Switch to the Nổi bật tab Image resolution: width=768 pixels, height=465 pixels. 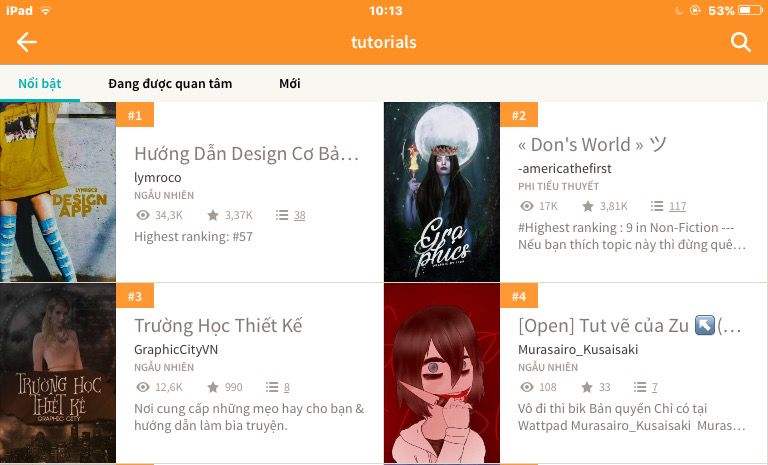click(40, 83)
